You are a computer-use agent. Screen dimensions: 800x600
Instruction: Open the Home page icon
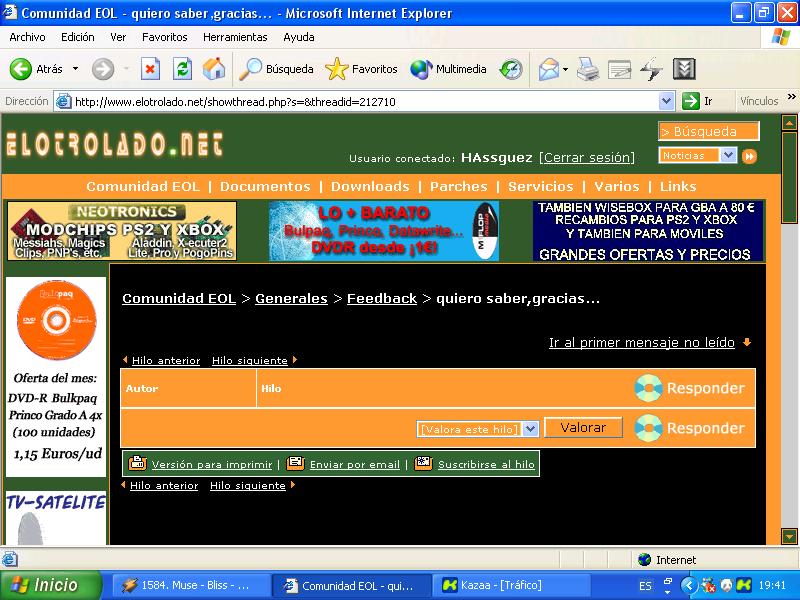tap(214, 69)
